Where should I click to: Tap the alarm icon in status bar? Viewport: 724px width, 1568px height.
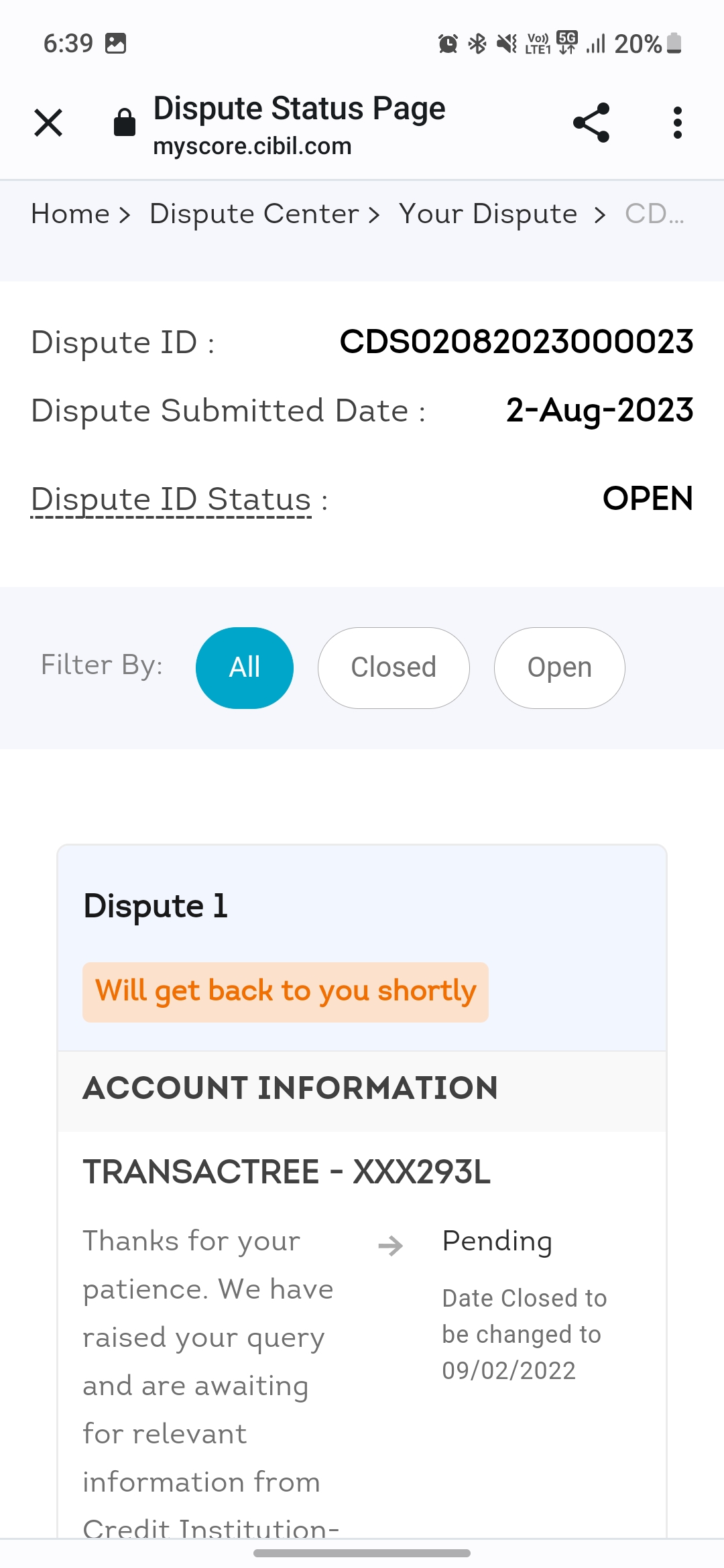448,44
